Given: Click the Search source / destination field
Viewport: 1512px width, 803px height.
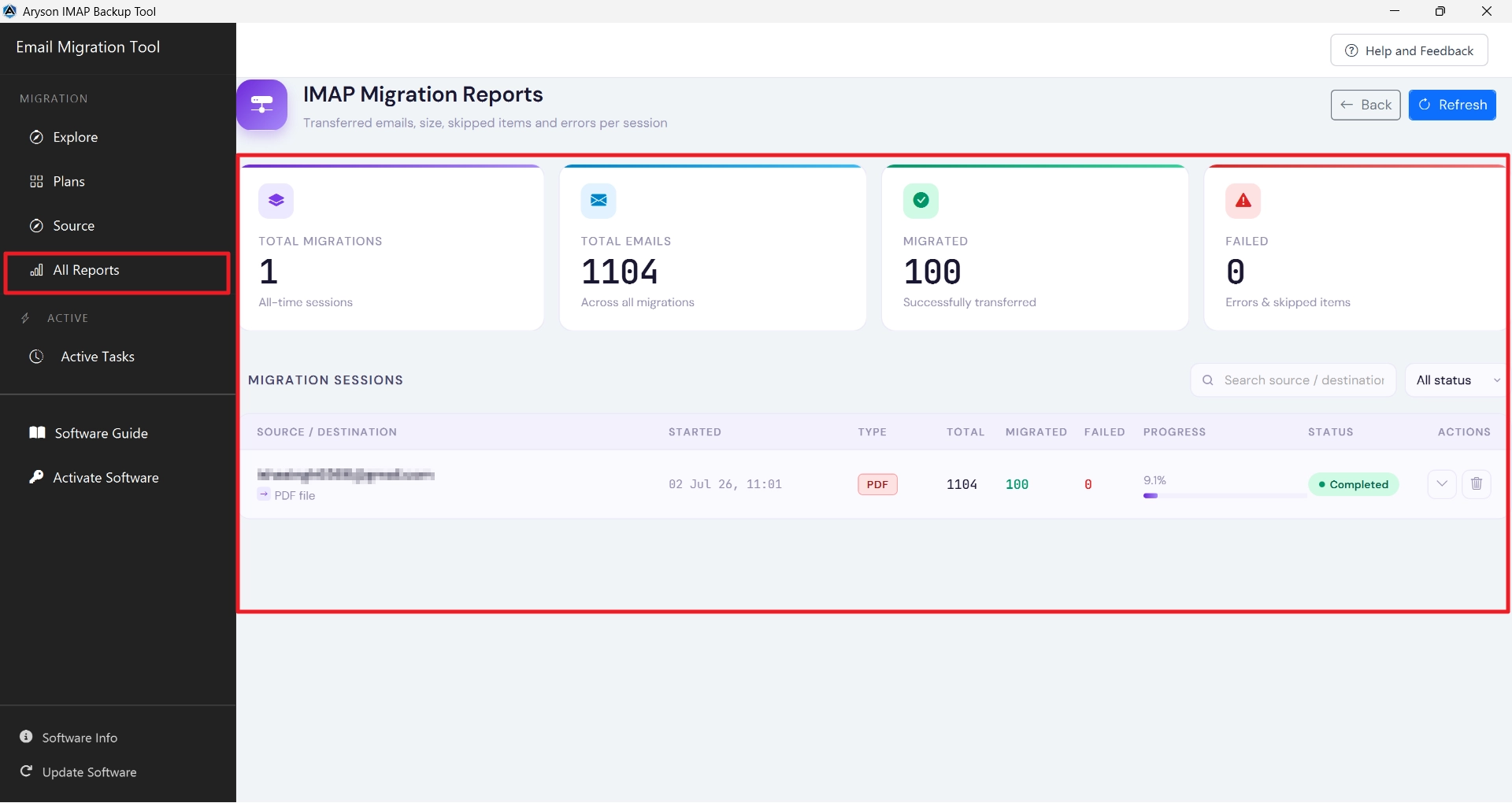Looking at the screenshot, I should point(1293,380).
